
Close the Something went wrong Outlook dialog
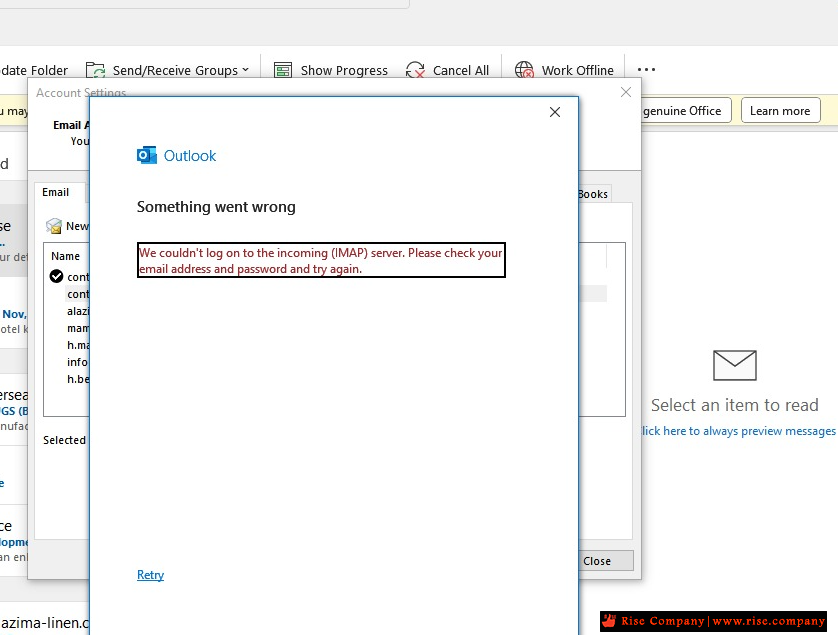555,112
